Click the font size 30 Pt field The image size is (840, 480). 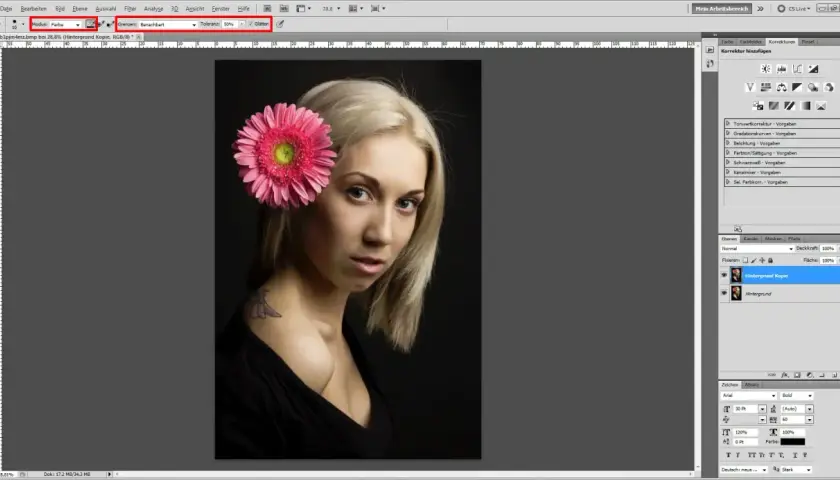coord(745,409)
